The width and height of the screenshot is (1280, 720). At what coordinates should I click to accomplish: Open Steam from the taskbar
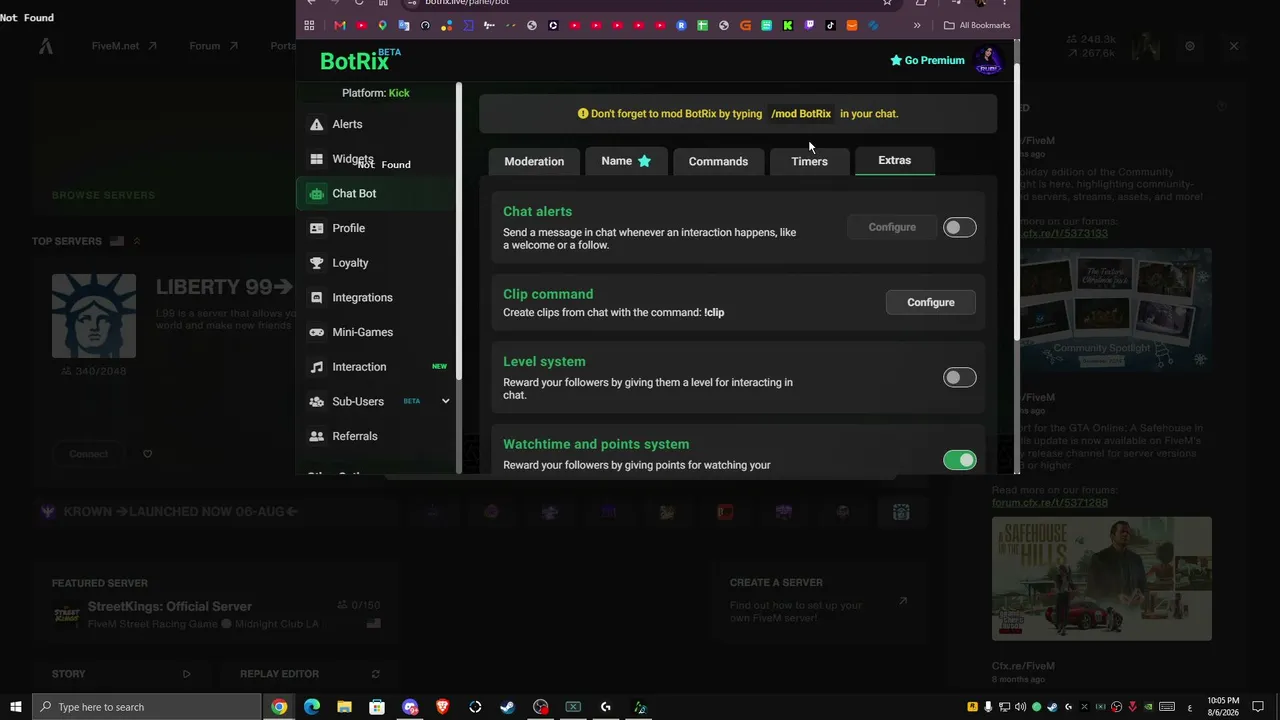(x=508, y=707)
